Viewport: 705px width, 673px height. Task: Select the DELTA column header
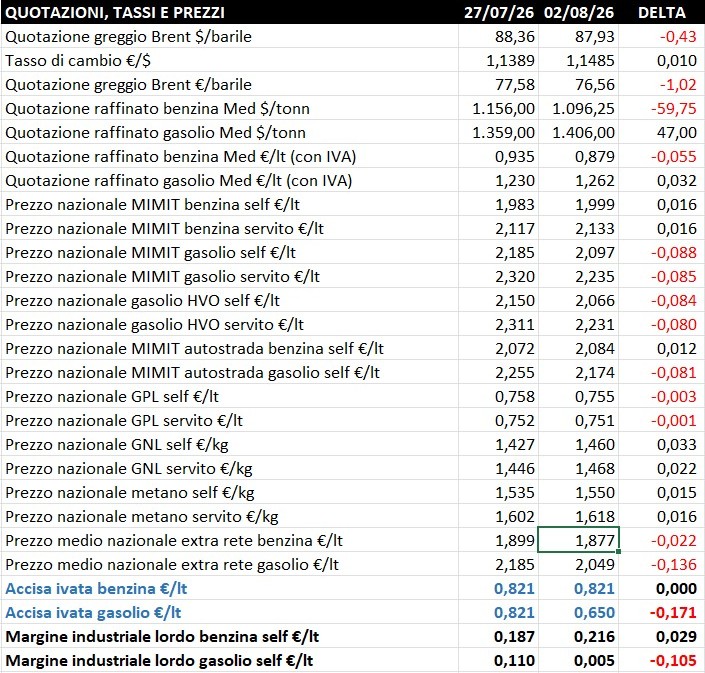661,12
